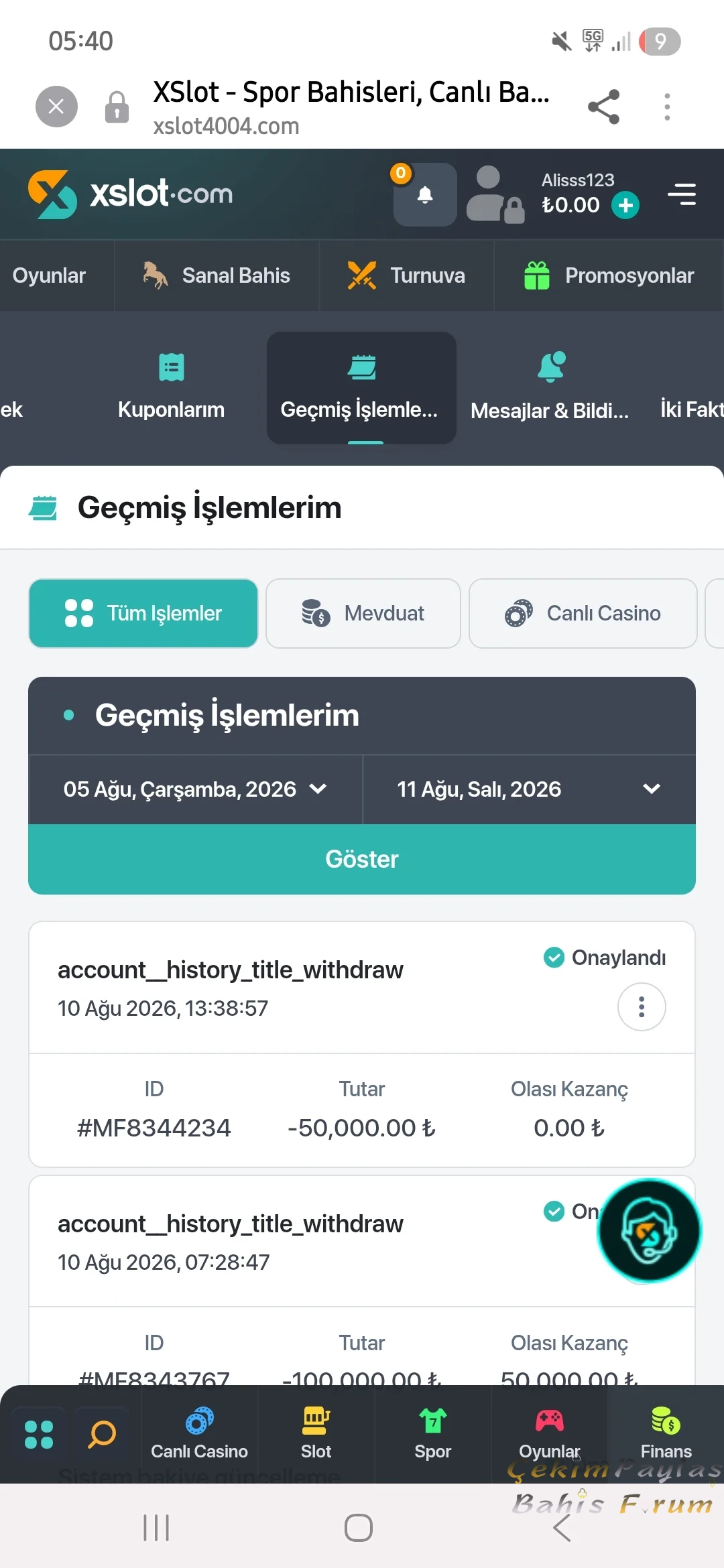The height and width of the screenshot is (1568, 724).
Task: Expand the start date 05 Ağu dropdown
Action: [x=195, y=789]
